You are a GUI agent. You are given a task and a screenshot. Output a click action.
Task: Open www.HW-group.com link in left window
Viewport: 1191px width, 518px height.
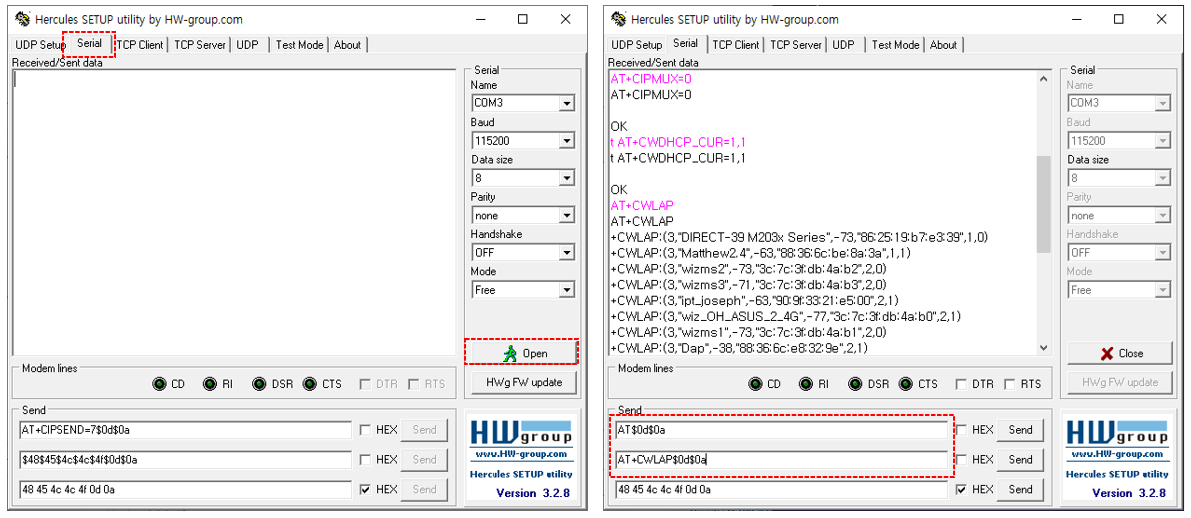[x=520, y=454]
